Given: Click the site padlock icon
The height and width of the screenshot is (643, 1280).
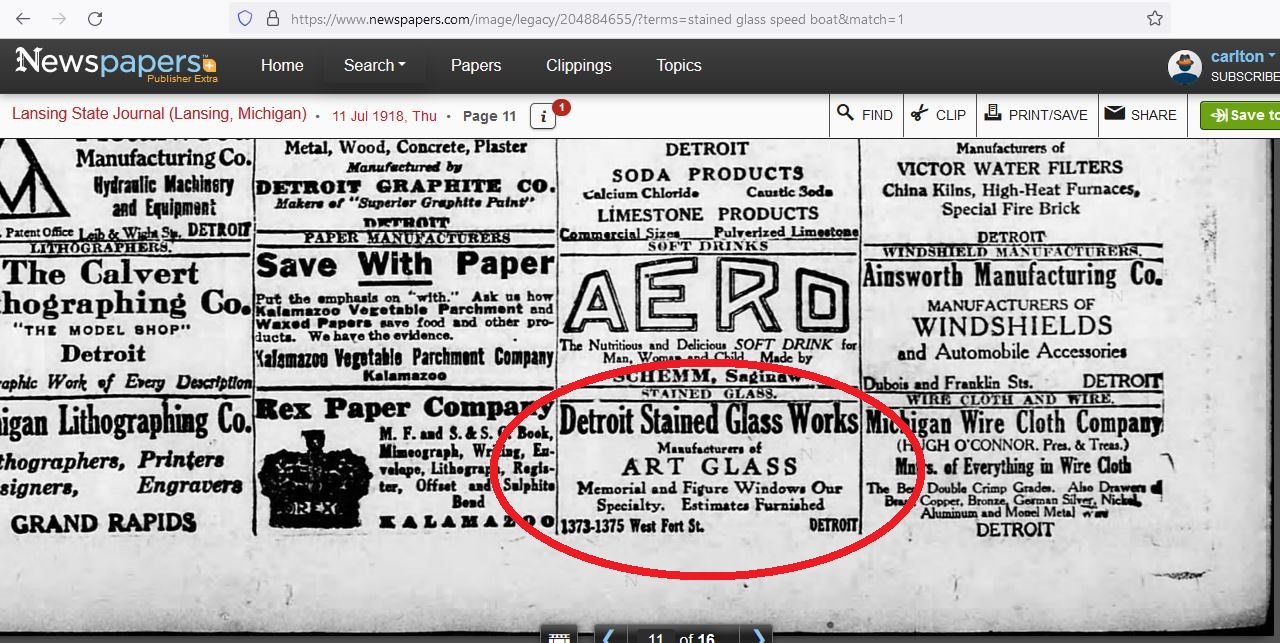Looking at the screenshot, I should click(x=272, y=19).
